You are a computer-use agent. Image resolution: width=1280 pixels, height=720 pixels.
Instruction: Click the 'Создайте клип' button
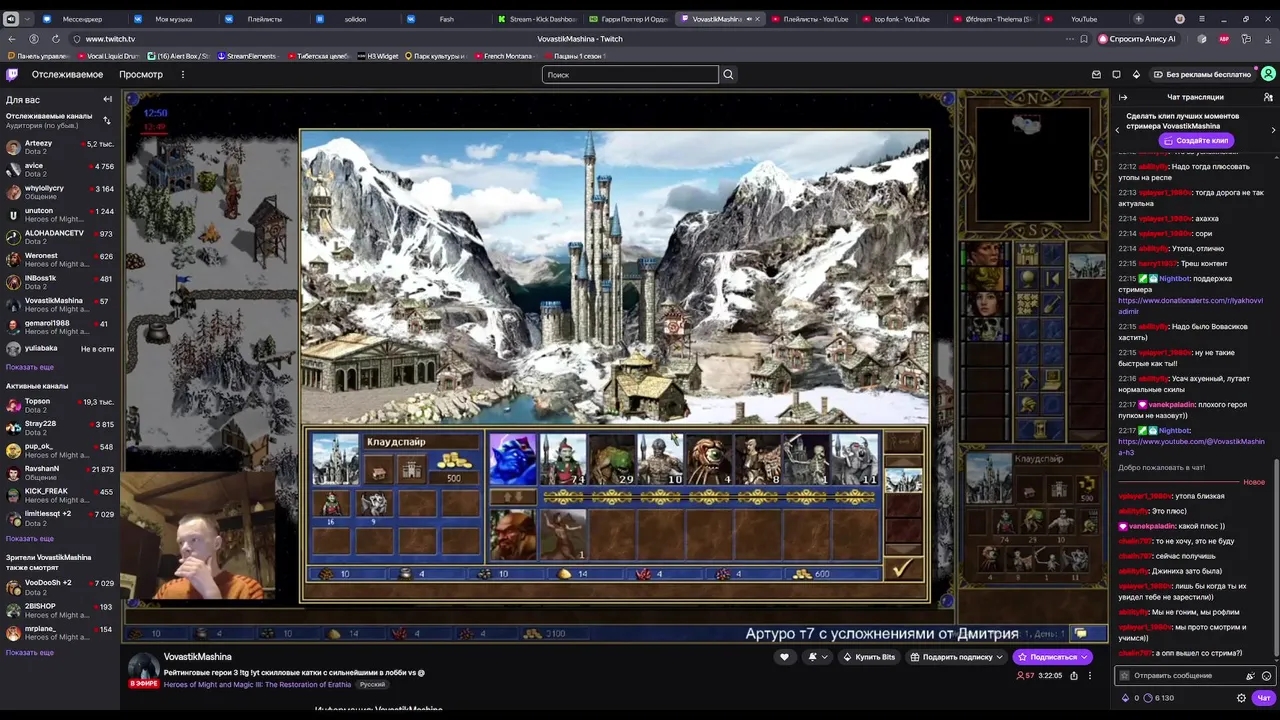pos(1195,141)
